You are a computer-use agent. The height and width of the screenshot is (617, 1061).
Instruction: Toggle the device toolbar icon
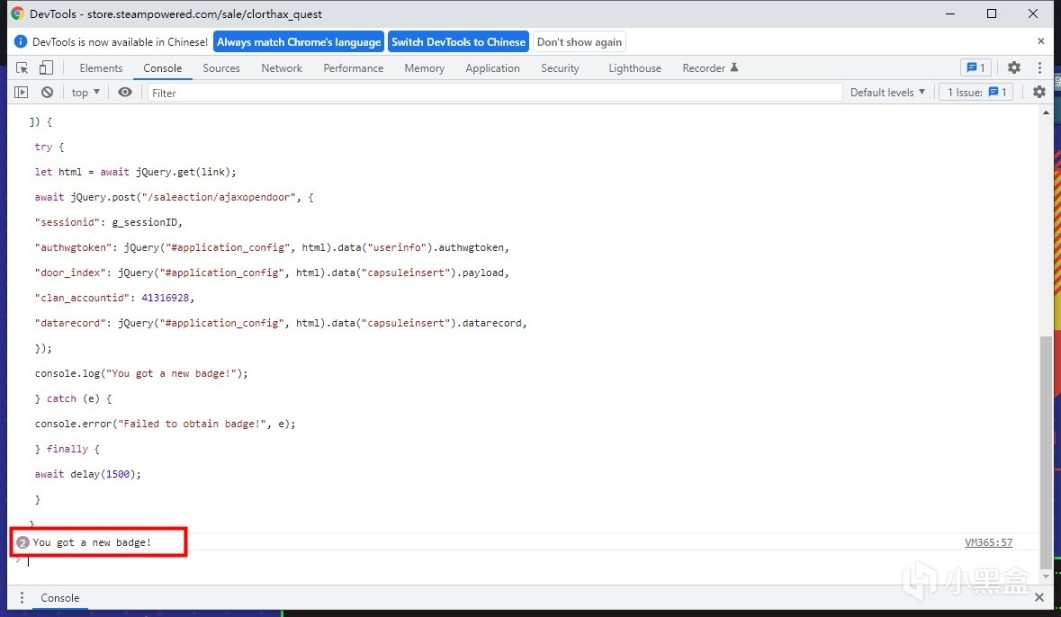coord(45,68)
